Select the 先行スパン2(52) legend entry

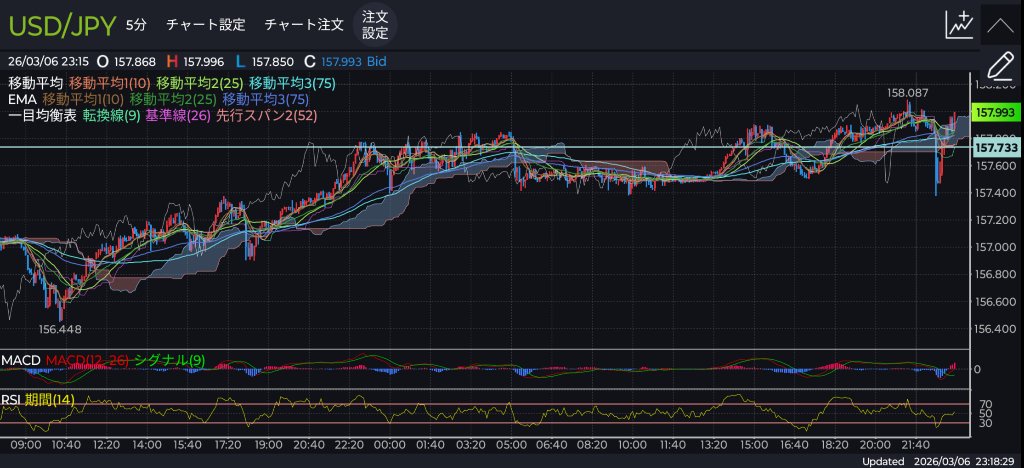pos(266,116)
